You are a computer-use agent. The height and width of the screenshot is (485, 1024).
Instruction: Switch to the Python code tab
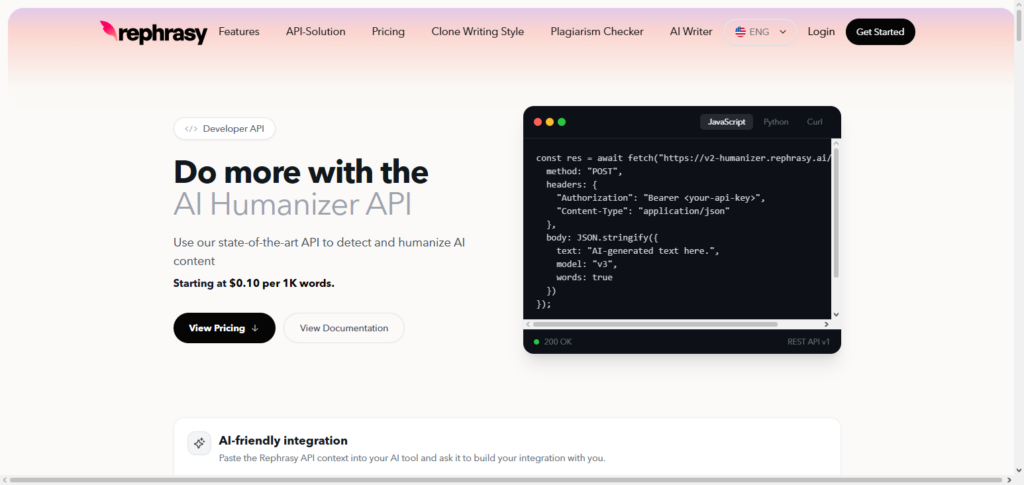pos(776,122)
